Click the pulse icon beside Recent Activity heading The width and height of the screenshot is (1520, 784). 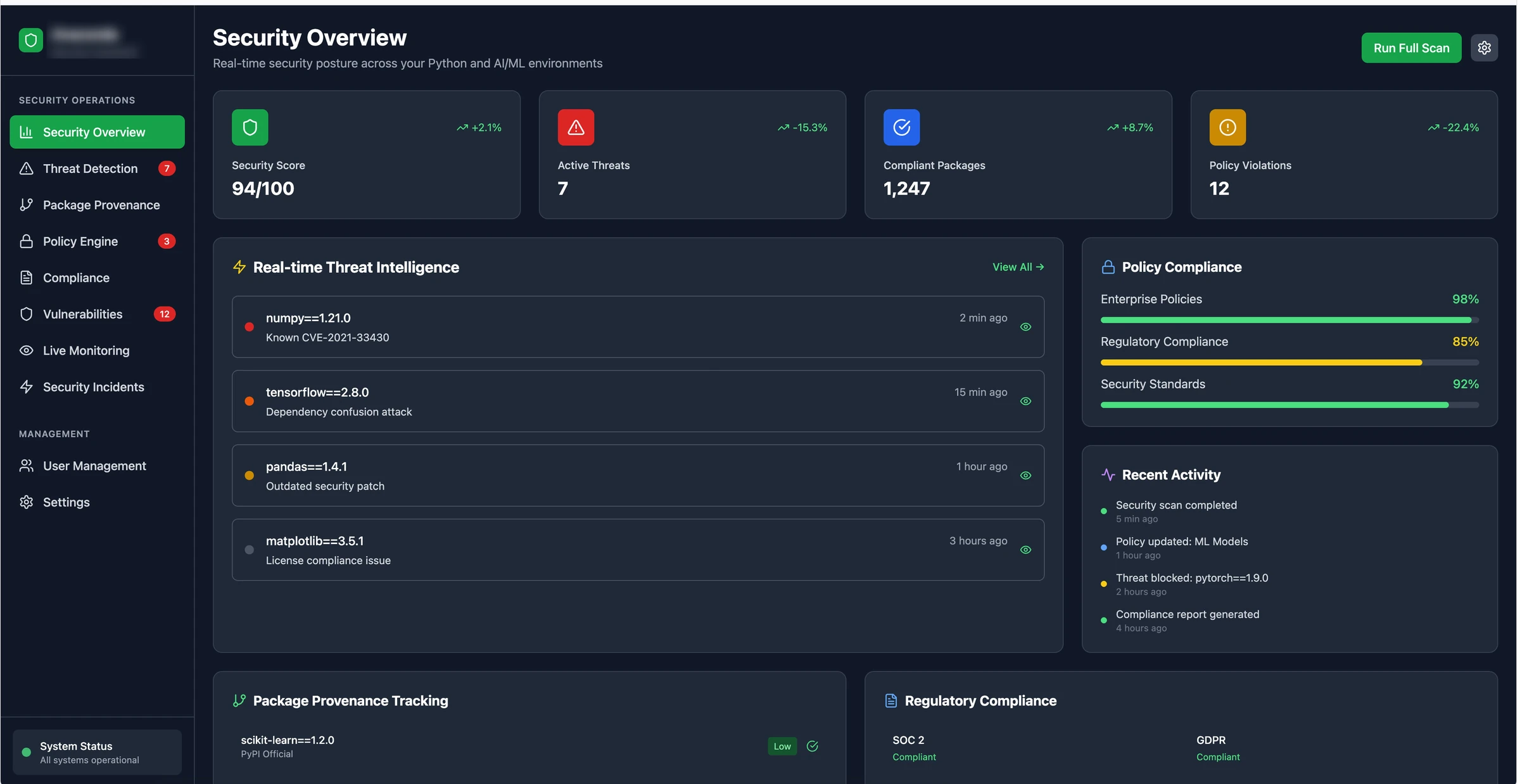pyautogui.click(x=1108, y=474)
